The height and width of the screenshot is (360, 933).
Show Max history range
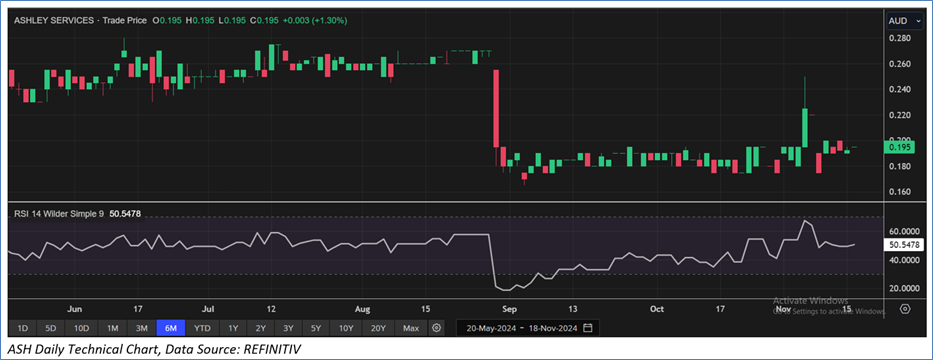[411, 328]
